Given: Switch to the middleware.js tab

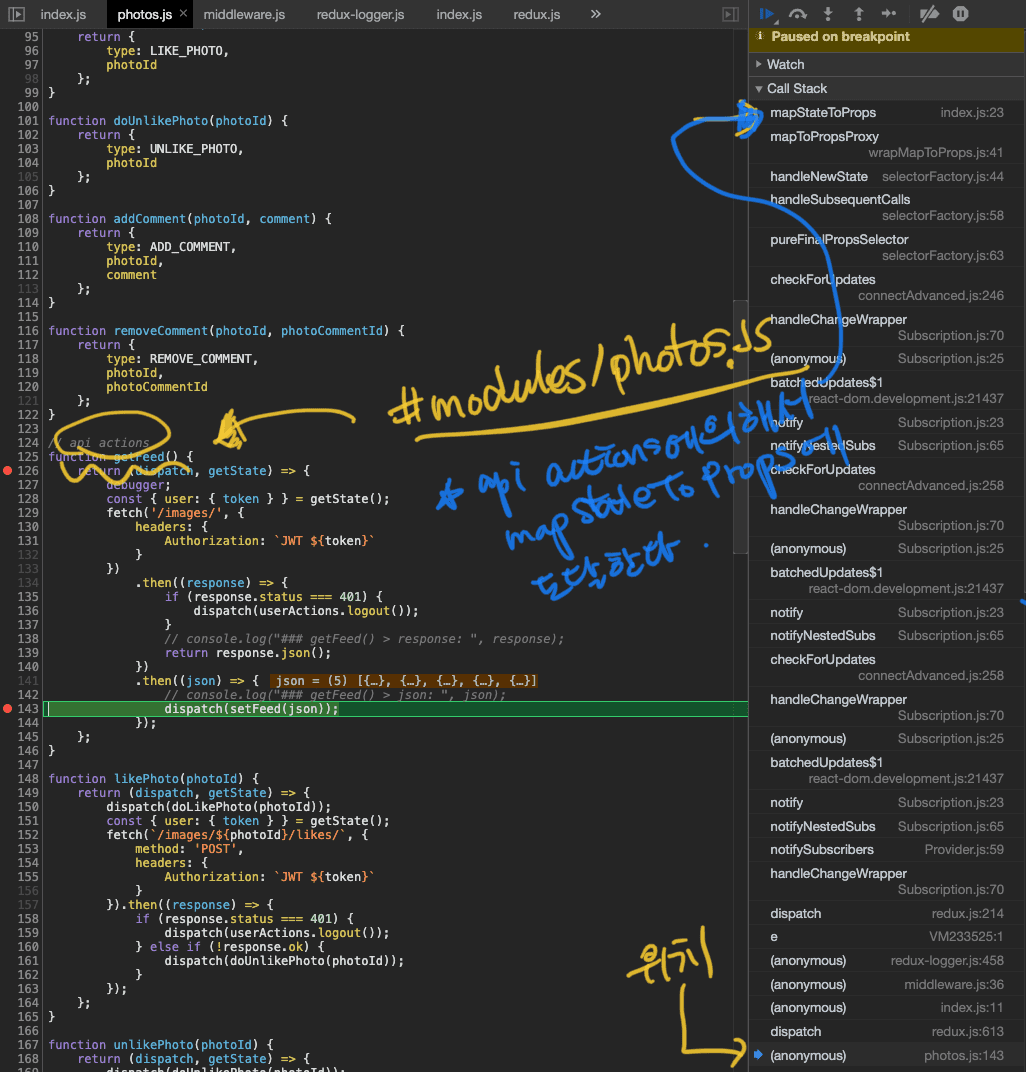Looking at the screenshot, I should 244,15.
